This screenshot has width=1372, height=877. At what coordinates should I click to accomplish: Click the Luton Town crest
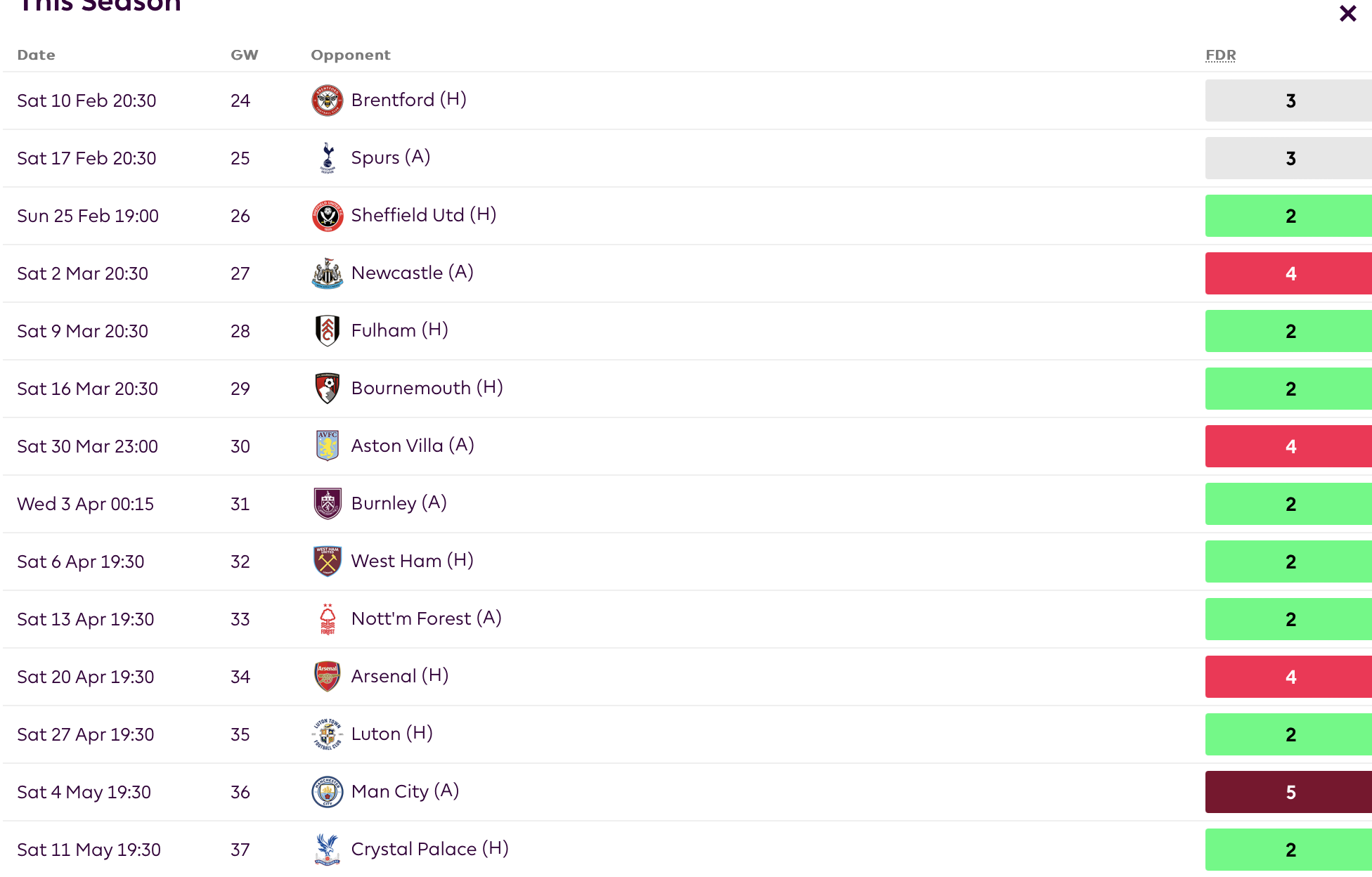(x=328, y=734)
